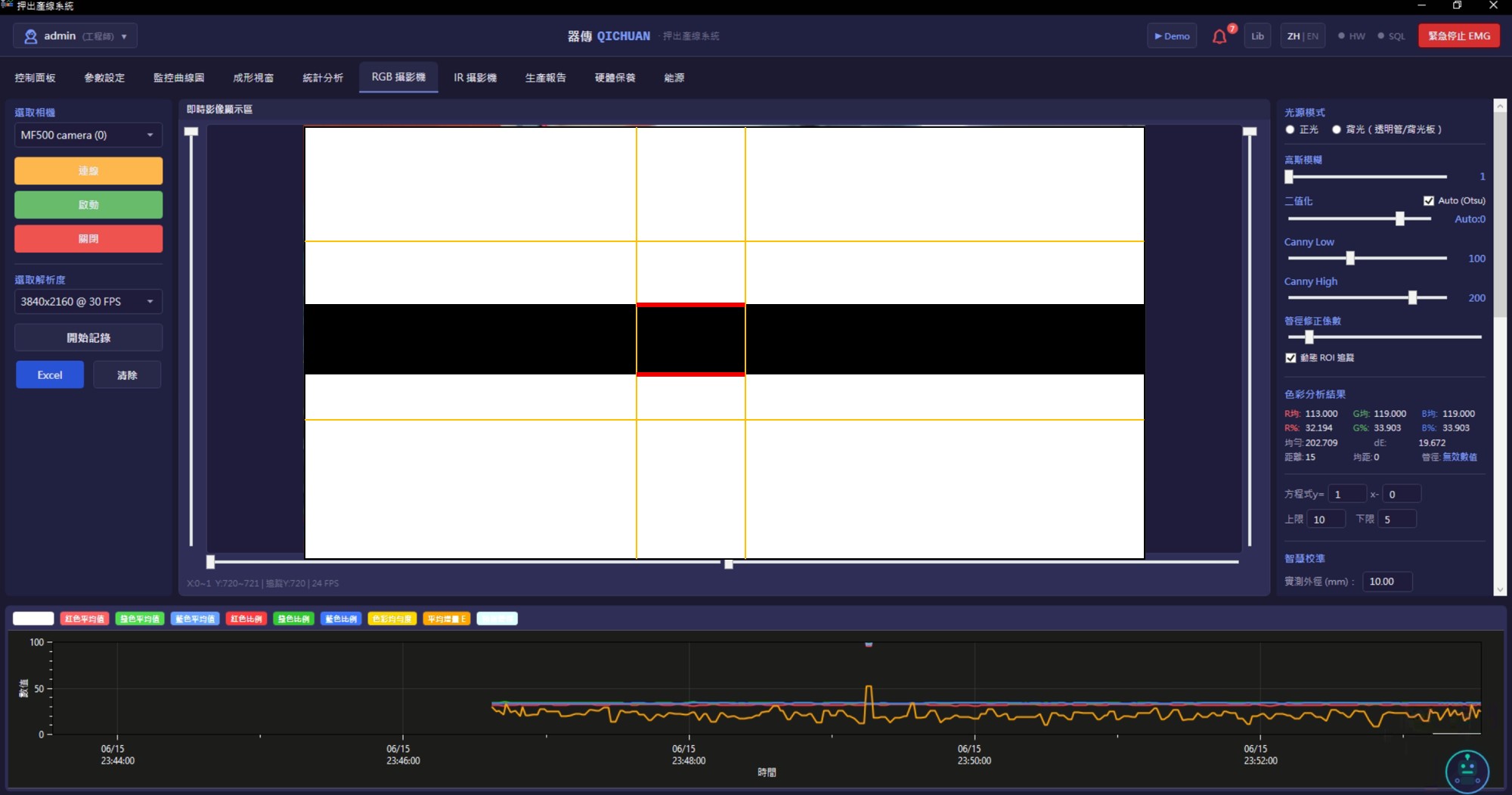
Task: Click the 緊急停止 EMG emergency stop button
Action: pos(1459,36)
